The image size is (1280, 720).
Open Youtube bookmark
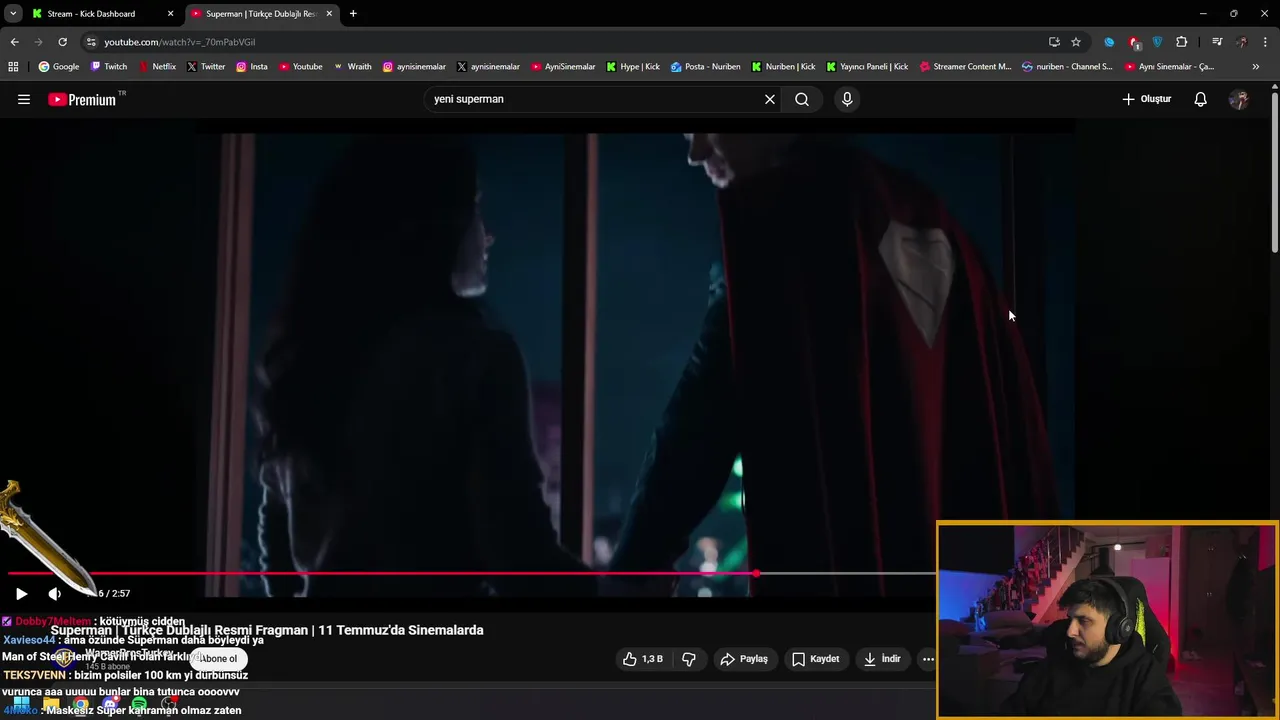tap(301, 67)
